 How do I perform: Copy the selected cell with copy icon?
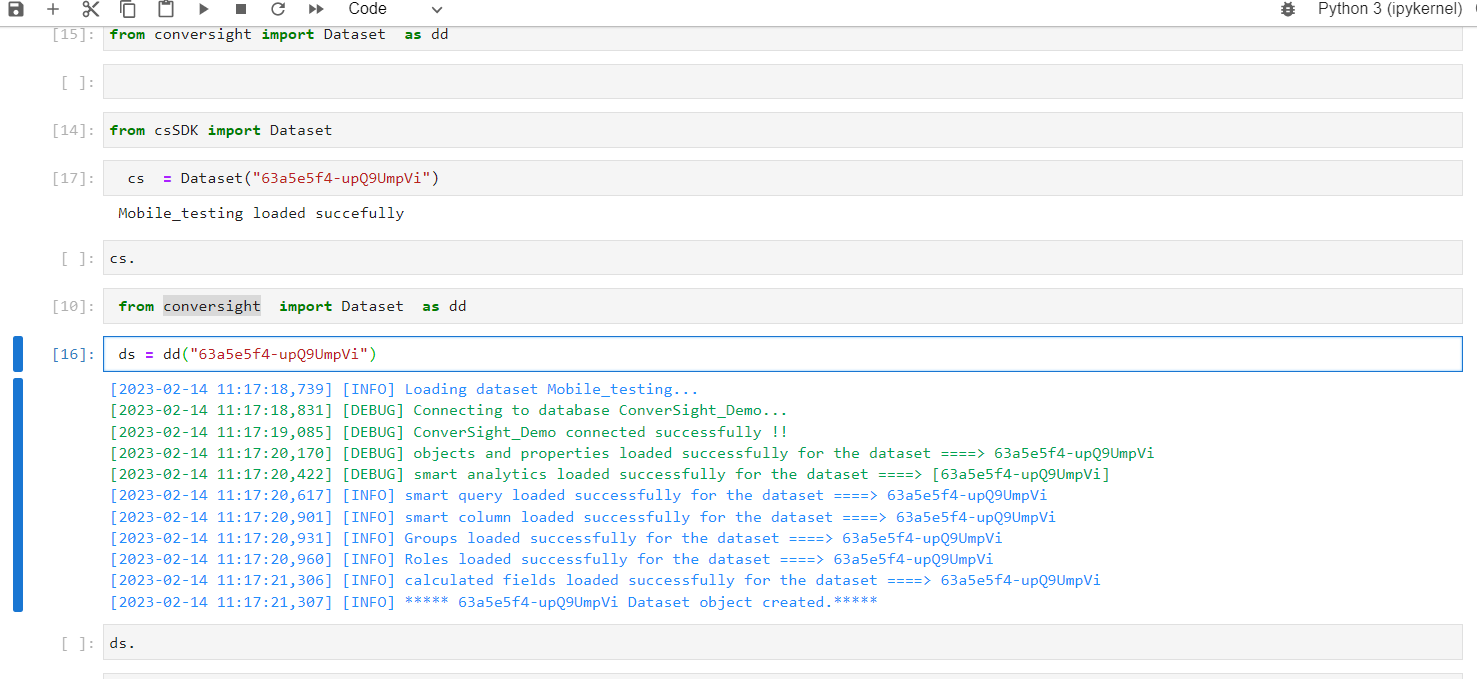click(128, 9)
